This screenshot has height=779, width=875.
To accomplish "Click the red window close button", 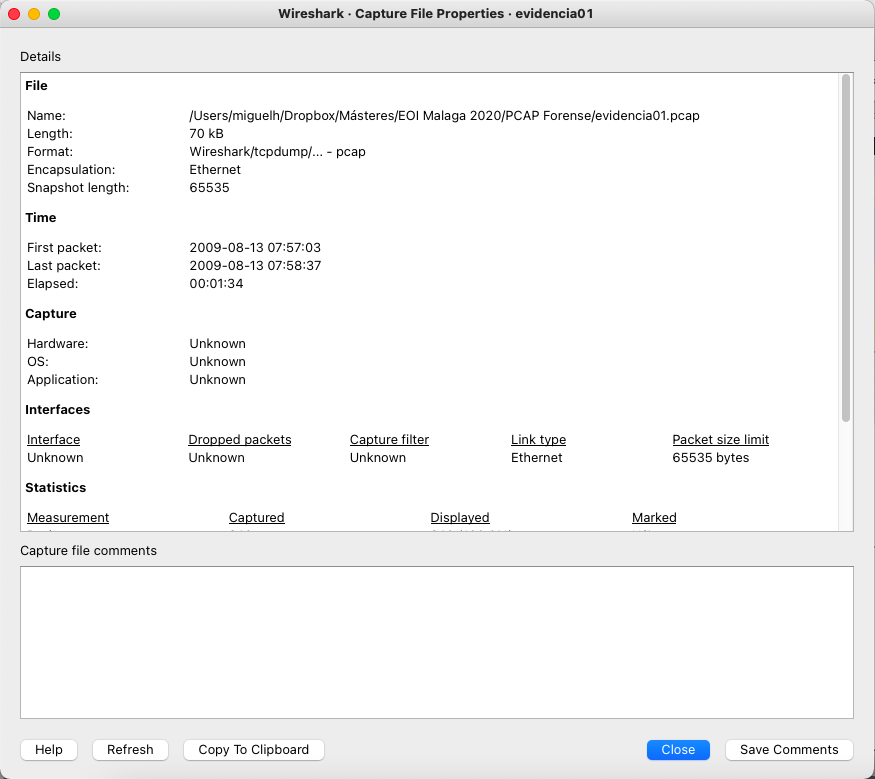I will [x=14, y=14].
